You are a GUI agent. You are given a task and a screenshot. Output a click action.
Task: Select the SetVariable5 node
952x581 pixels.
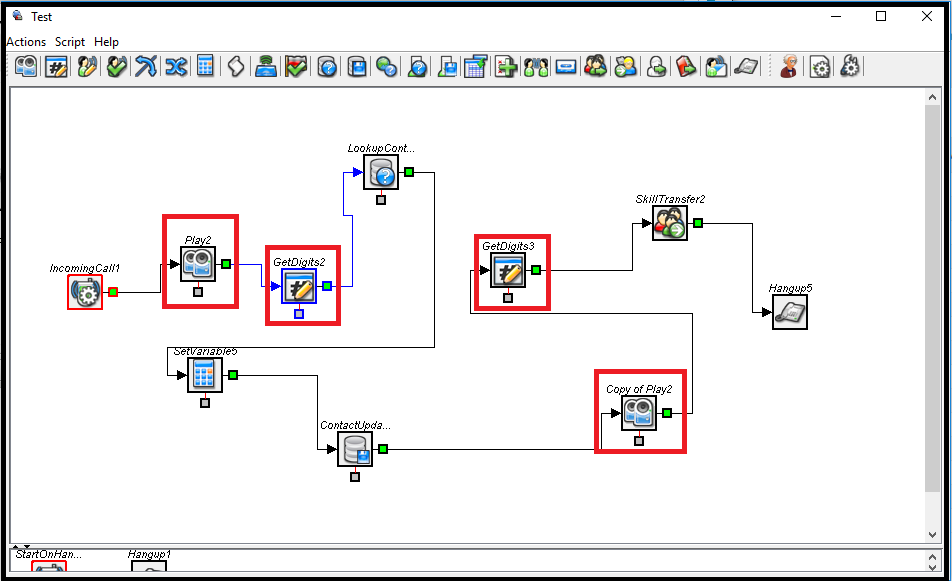click(205, 375)
